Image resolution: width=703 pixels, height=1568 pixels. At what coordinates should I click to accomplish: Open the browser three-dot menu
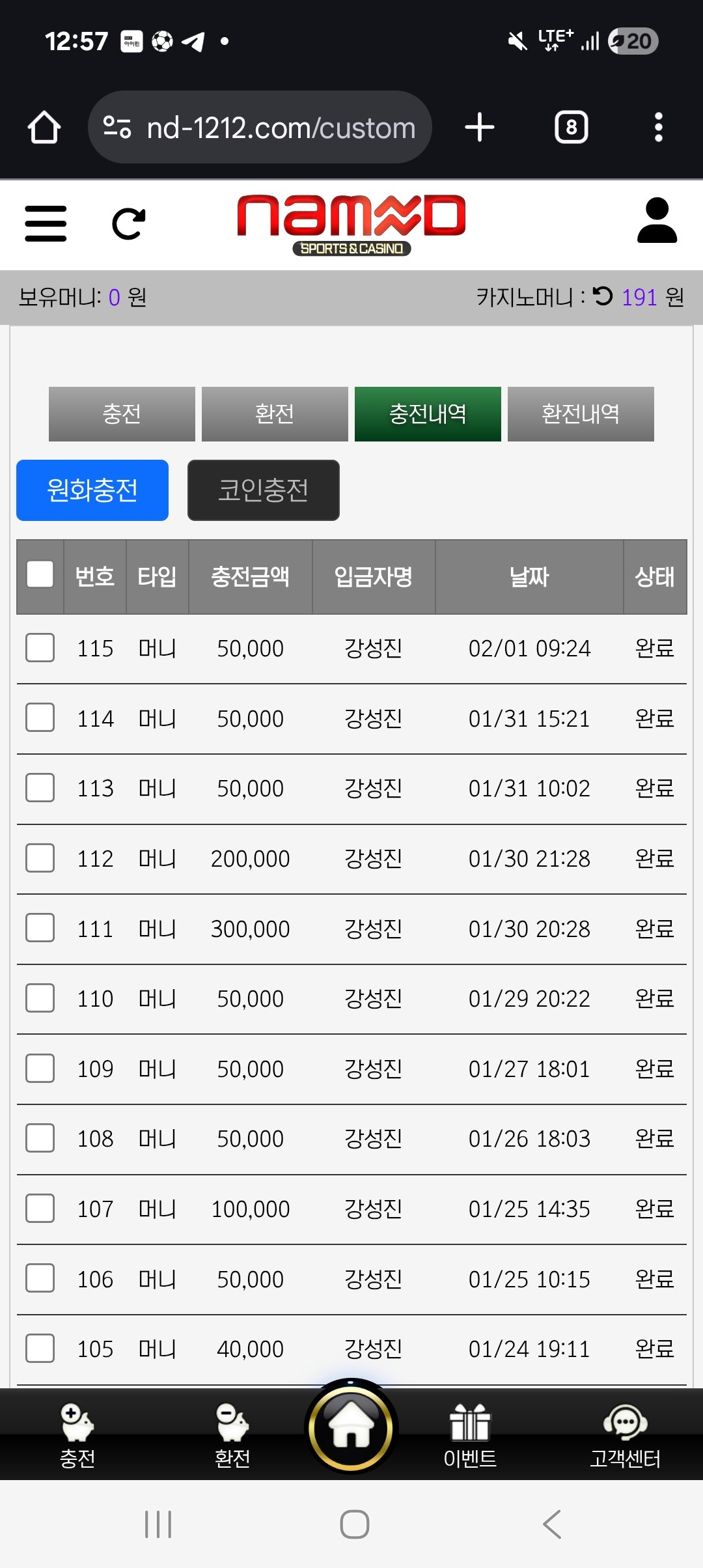pos(658,128)
